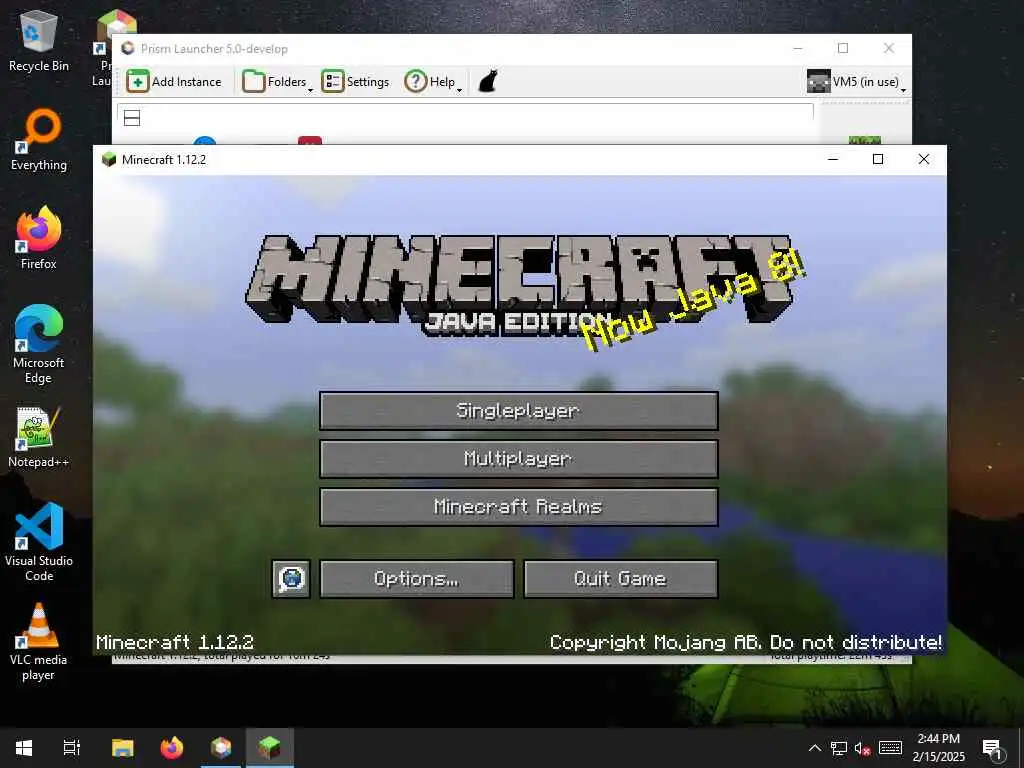Maximize the Prism Launcher window

[x=843, y=48]
